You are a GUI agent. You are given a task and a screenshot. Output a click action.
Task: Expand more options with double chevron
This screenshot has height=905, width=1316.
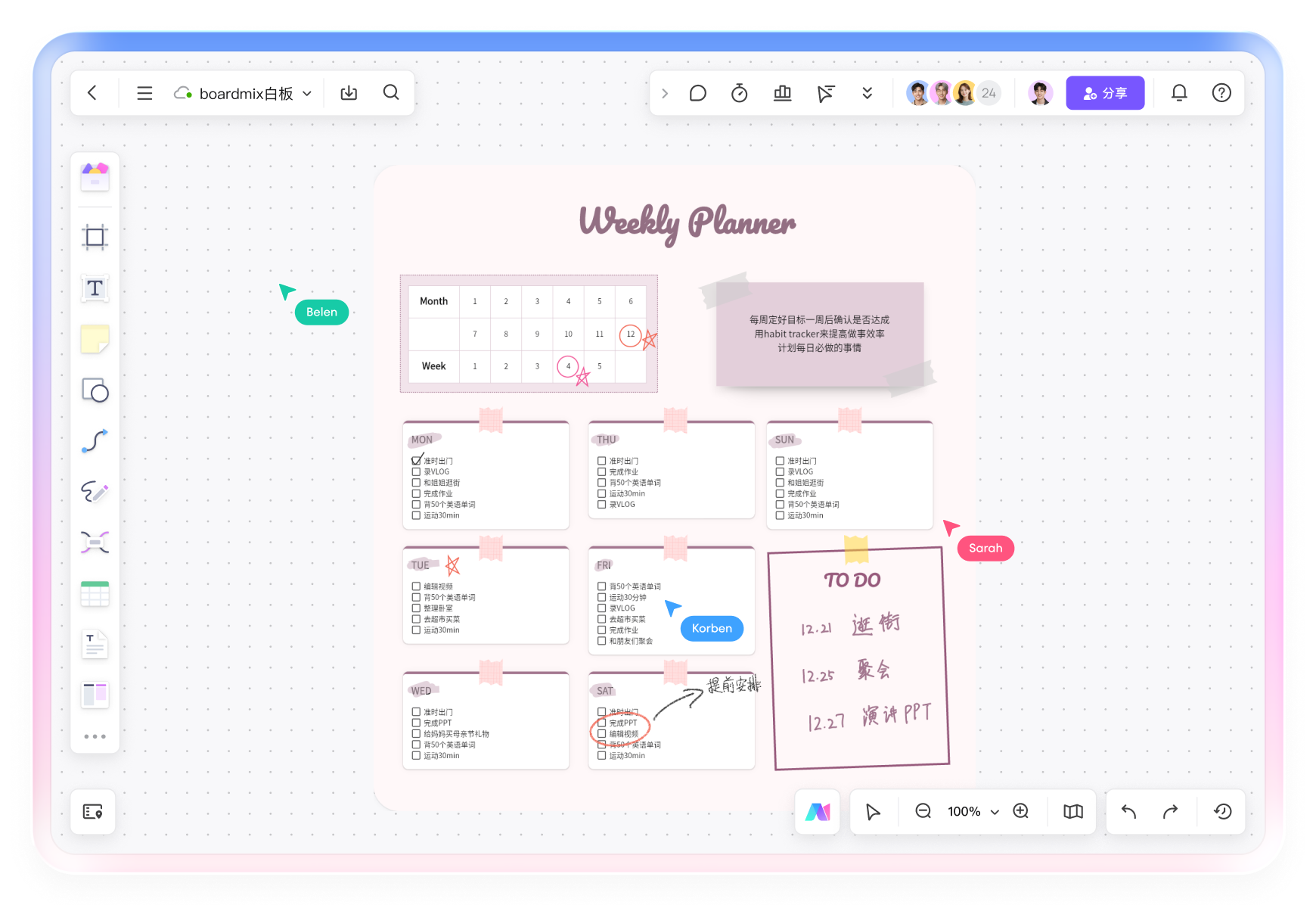coord(867,93)
